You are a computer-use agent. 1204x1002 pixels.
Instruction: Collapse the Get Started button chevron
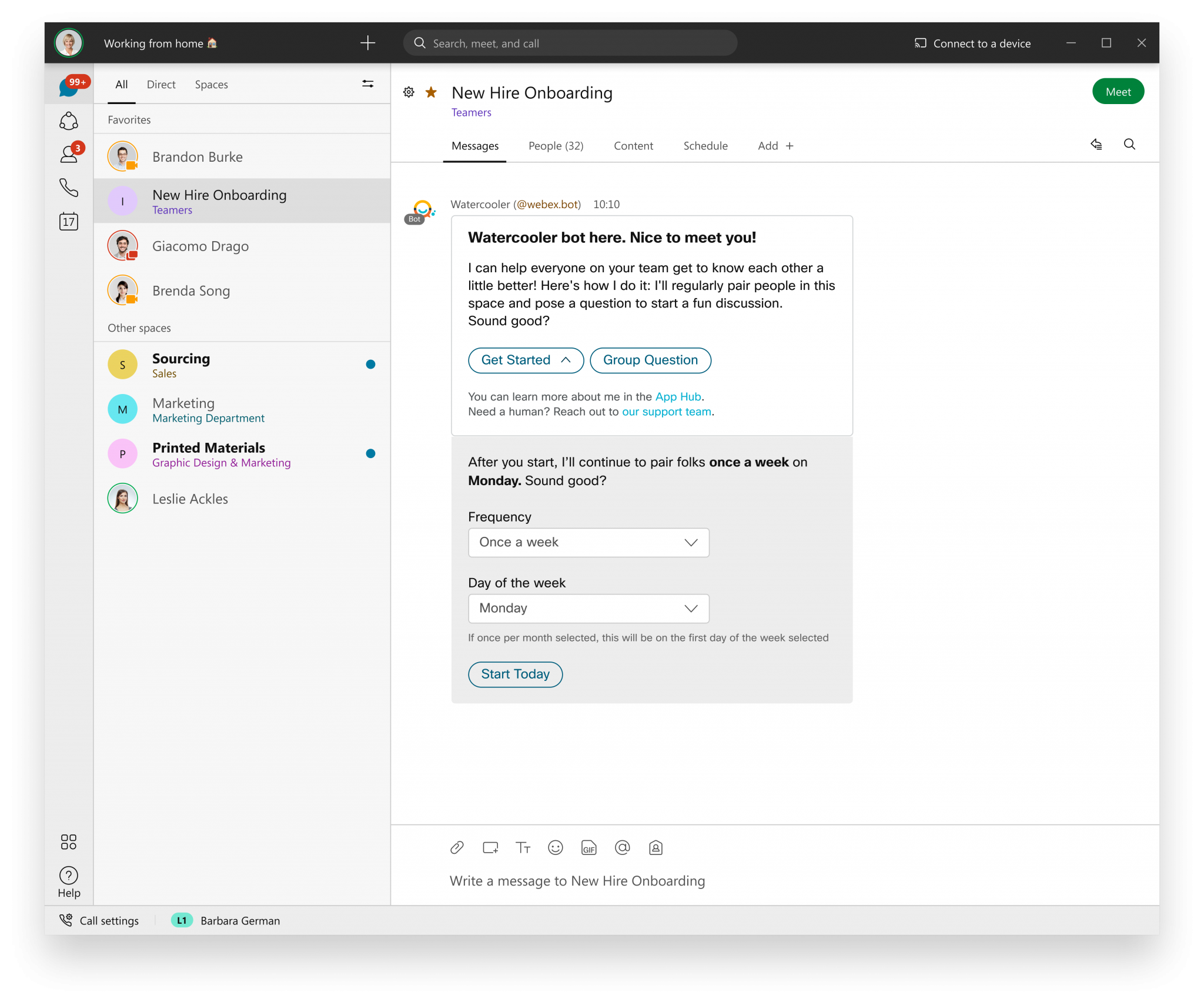point(566,360)
